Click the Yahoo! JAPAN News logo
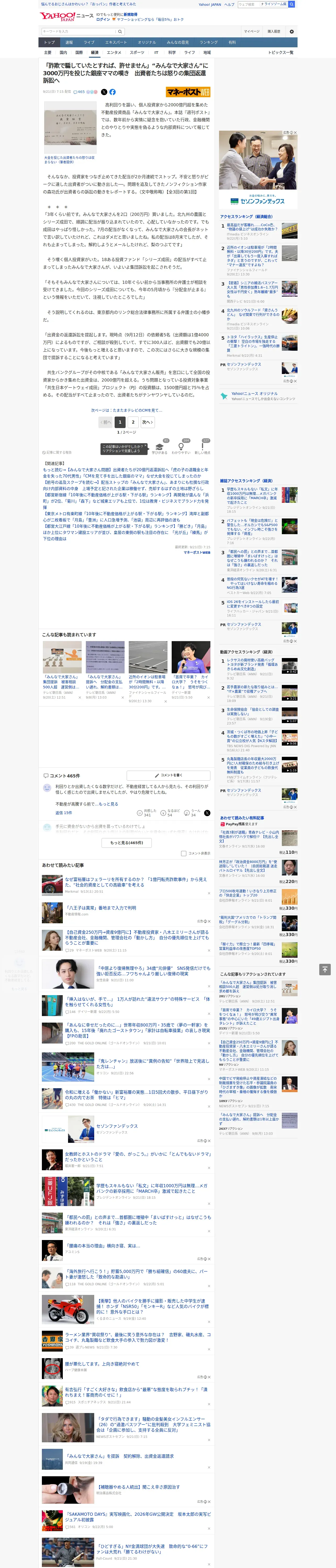 tap(66, 16)
